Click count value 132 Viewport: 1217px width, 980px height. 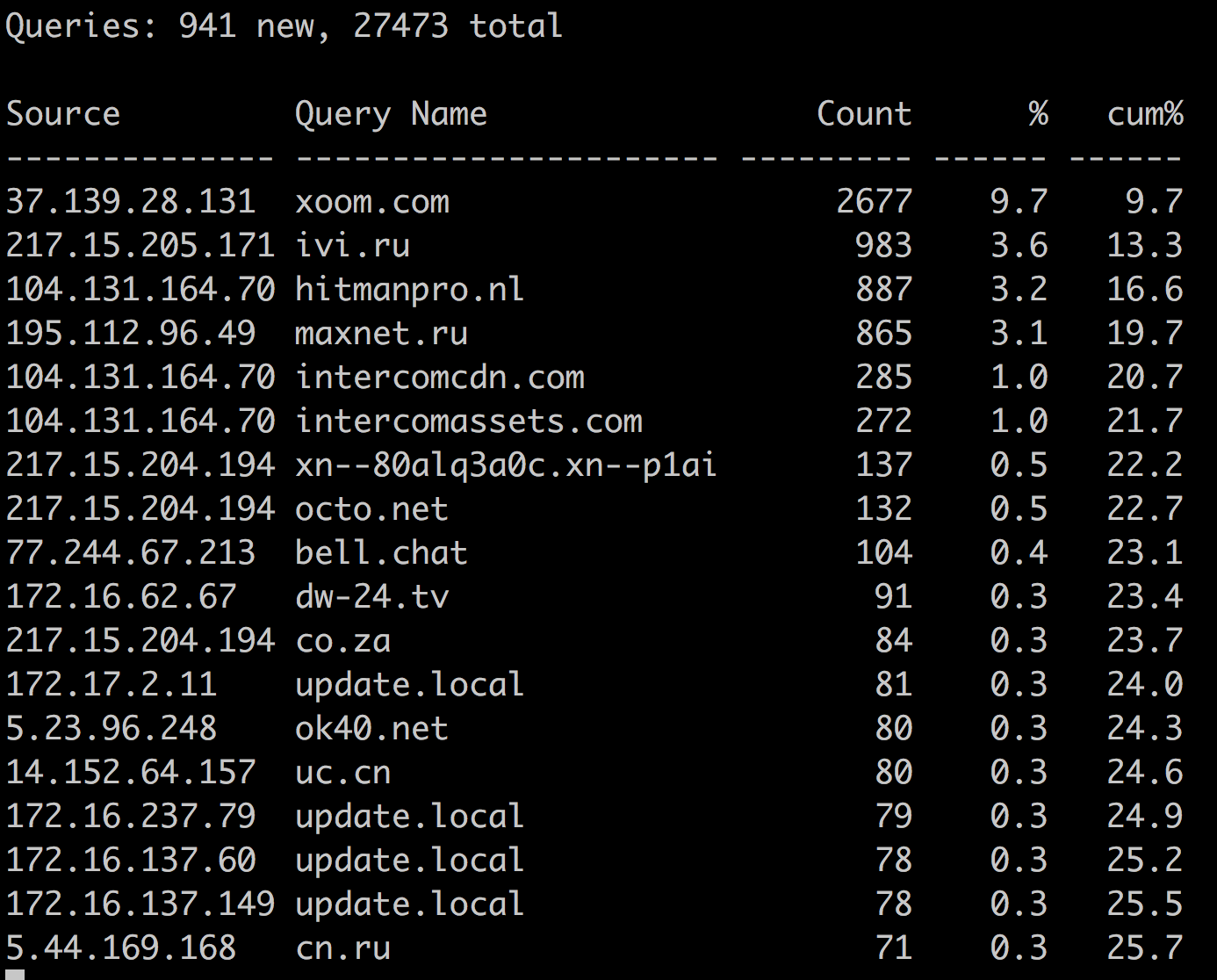tap(883, 509)
